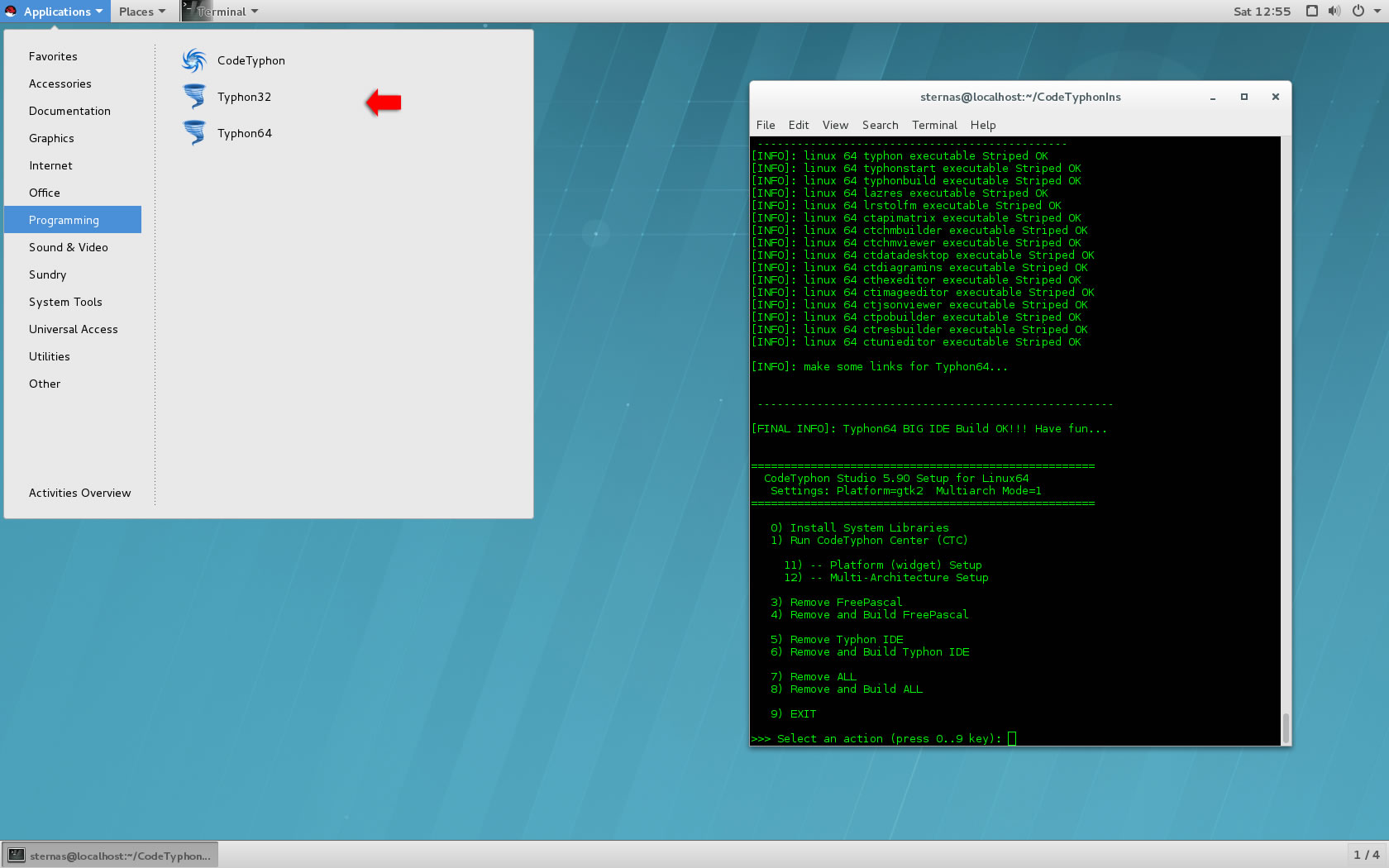Click the clock showing Sat 12:55
This screenshot has height=868, width=1389.
(1262, 11)
